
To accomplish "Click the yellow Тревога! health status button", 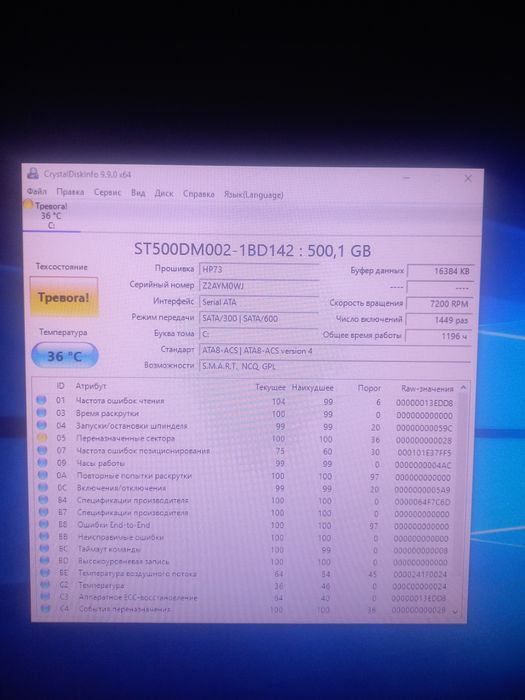I will [x=64, y=297].
